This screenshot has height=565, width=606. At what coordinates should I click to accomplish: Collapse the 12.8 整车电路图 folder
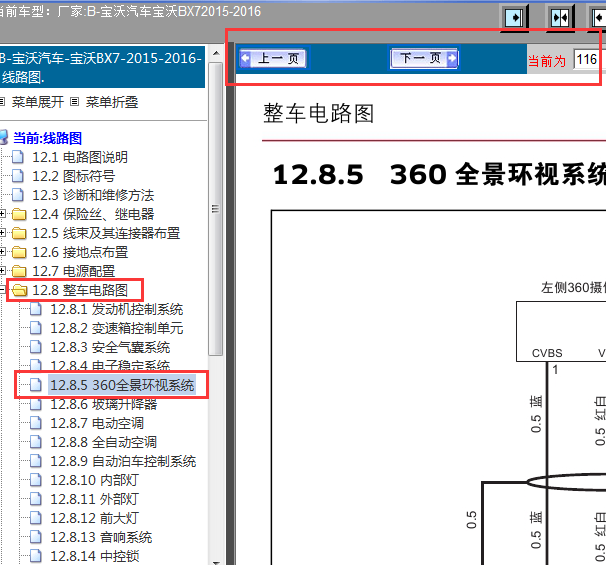pos(2,289)
